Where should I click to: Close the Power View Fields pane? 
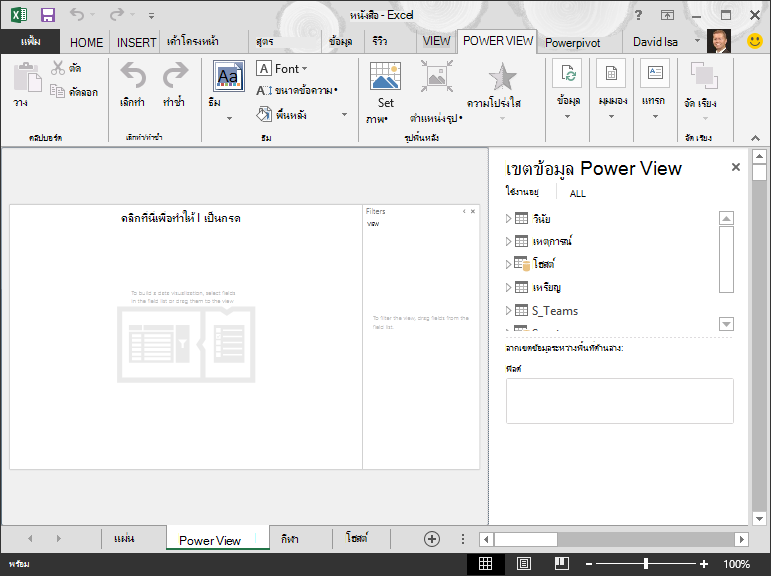pos(736,167)
